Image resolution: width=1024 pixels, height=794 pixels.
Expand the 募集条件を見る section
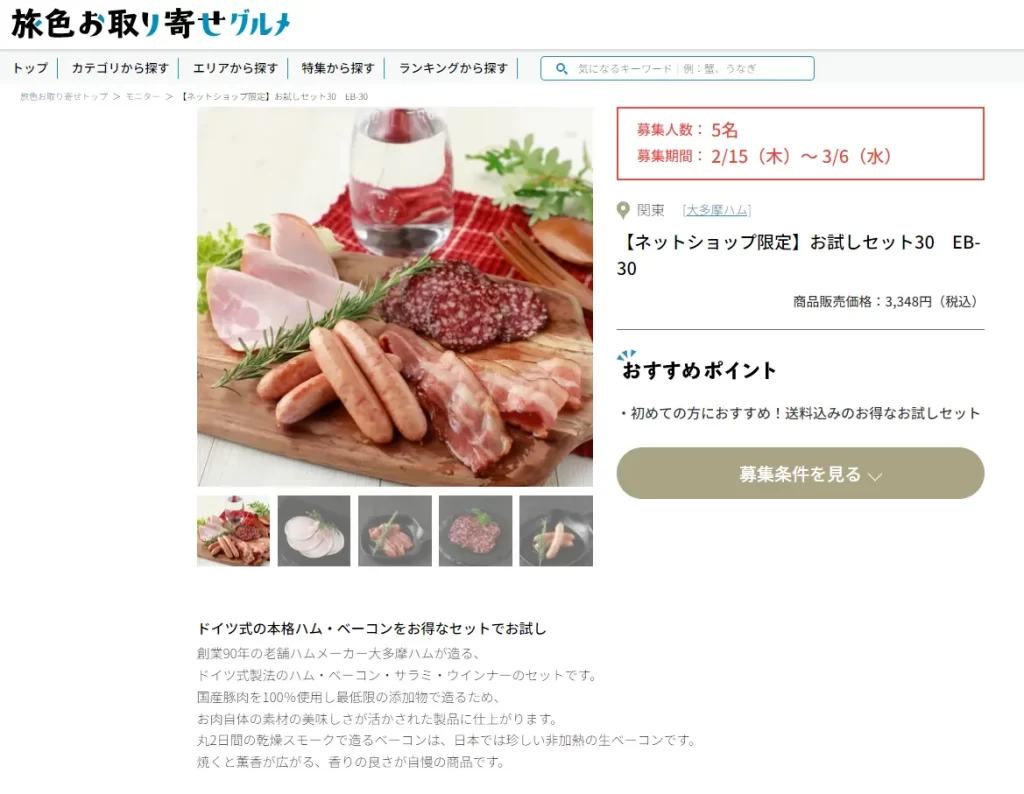pos(800,473)
